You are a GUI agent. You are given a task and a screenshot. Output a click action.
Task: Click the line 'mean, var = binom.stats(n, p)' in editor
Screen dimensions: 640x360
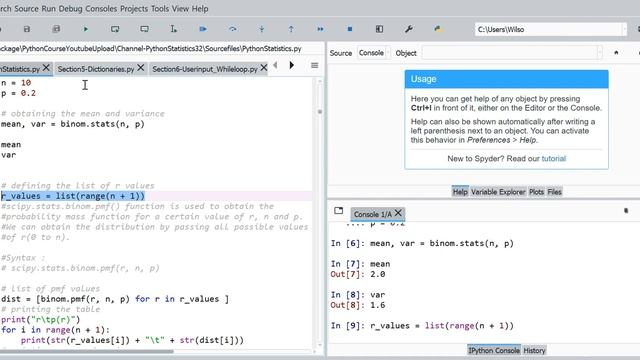click(73, 124)
